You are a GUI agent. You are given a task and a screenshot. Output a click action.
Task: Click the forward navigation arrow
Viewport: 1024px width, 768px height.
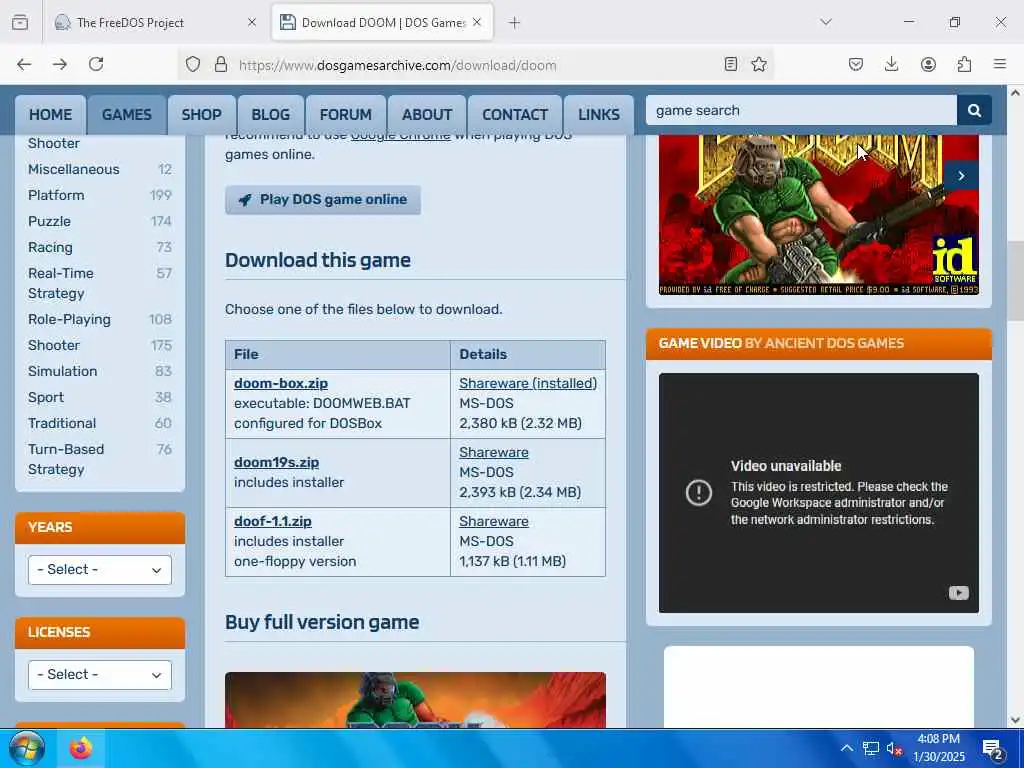pyautogui.click(x=60, y=64)
